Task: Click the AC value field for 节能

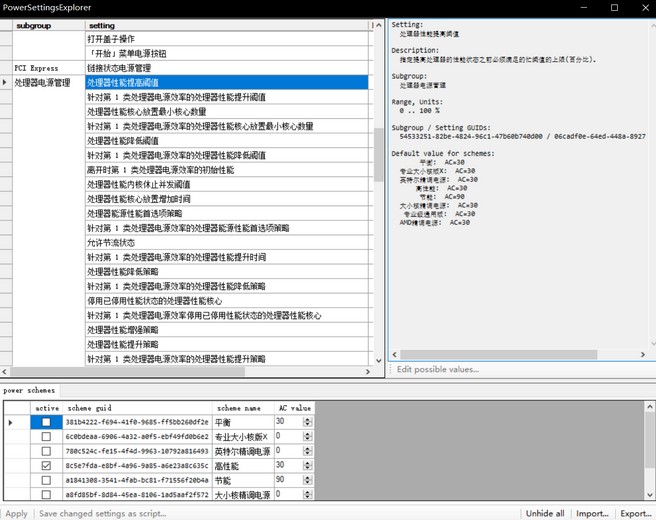Action: tap(288, 480)
